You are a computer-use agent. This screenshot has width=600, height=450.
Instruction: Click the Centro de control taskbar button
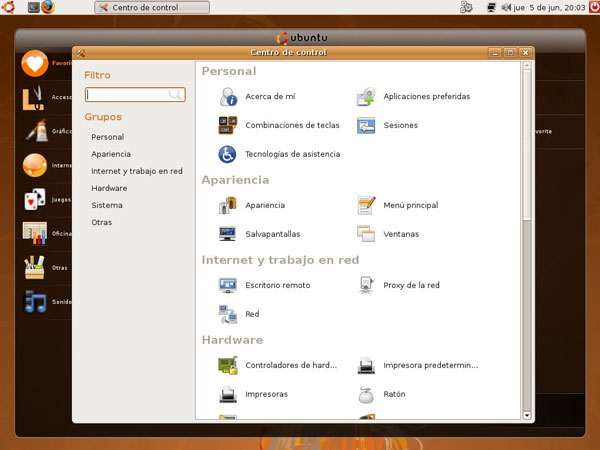(152, 7)
